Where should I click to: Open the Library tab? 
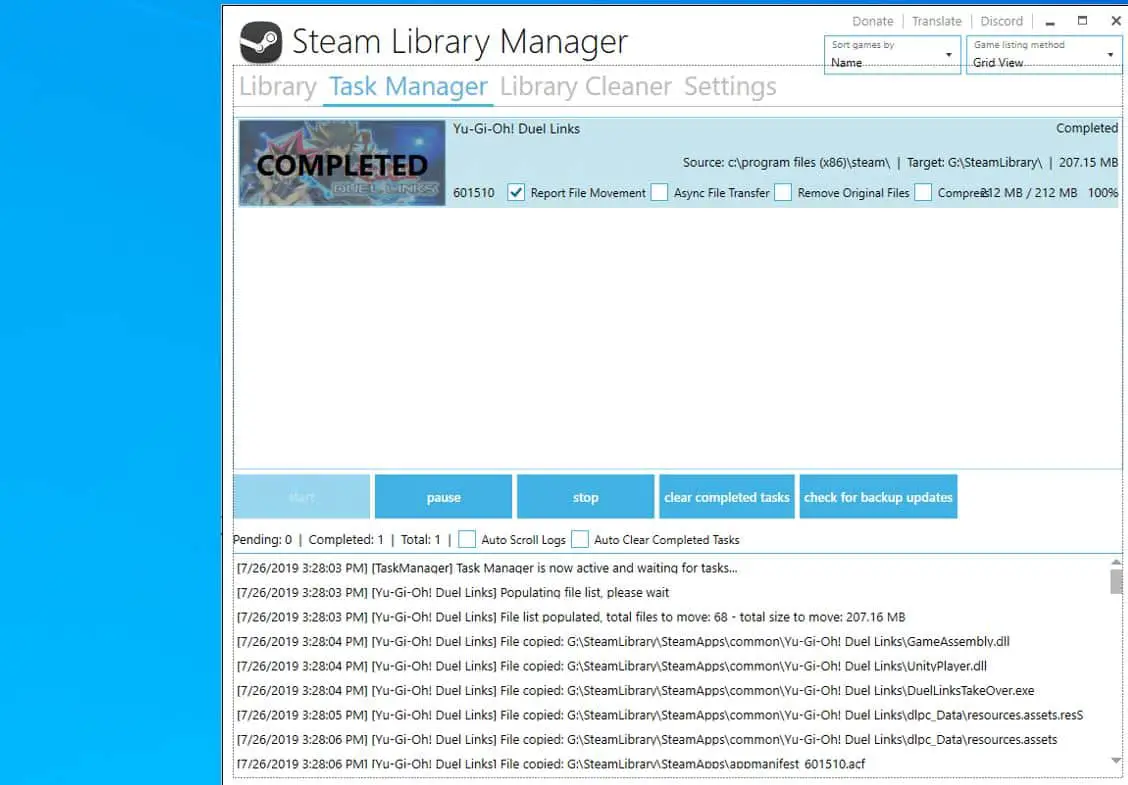point(278,86)
